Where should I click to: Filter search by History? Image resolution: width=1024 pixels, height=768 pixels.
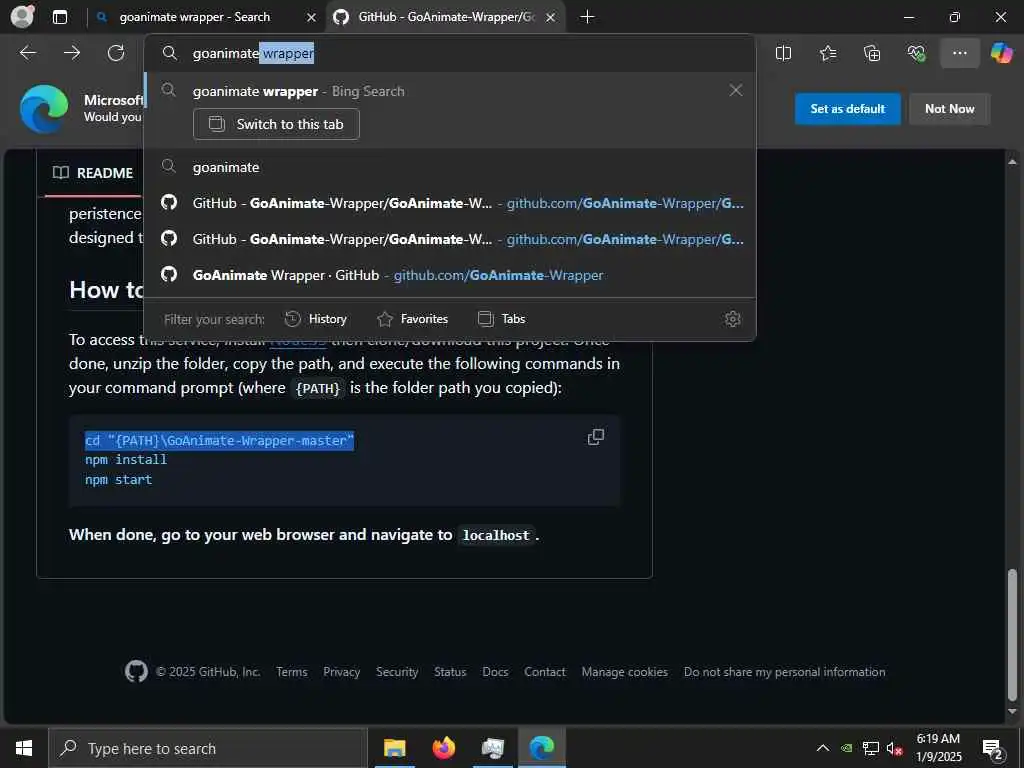pos(316,319)
